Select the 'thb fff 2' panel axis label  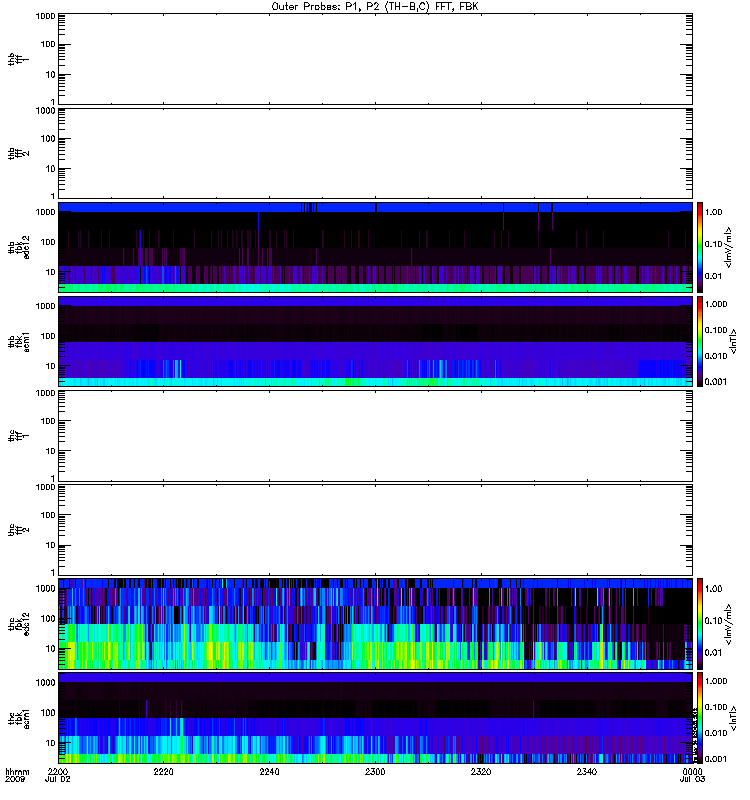18,154
